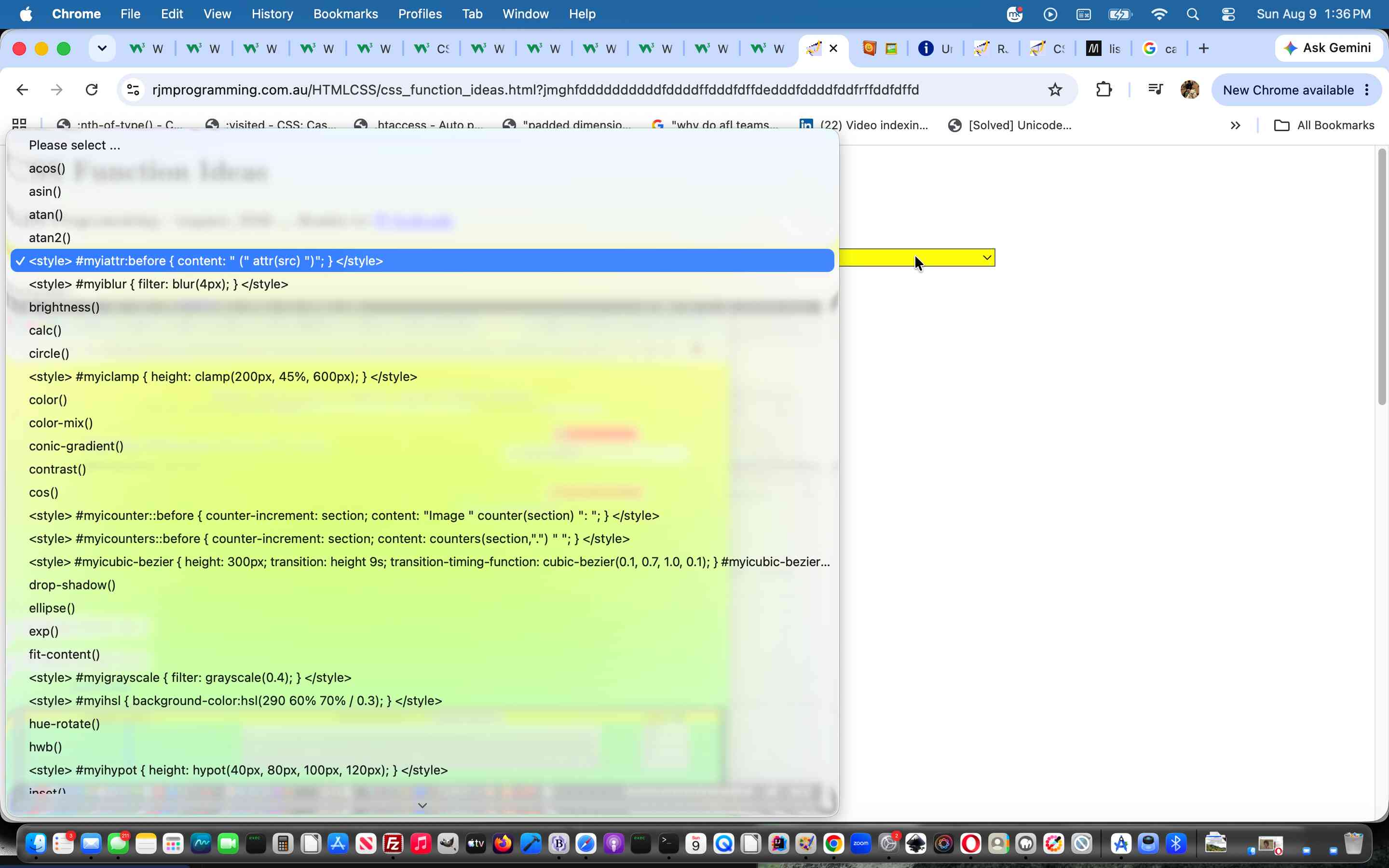The width and height of the screenshot is (1389, 868).
Task: Open the View menu
Action: 217,14
